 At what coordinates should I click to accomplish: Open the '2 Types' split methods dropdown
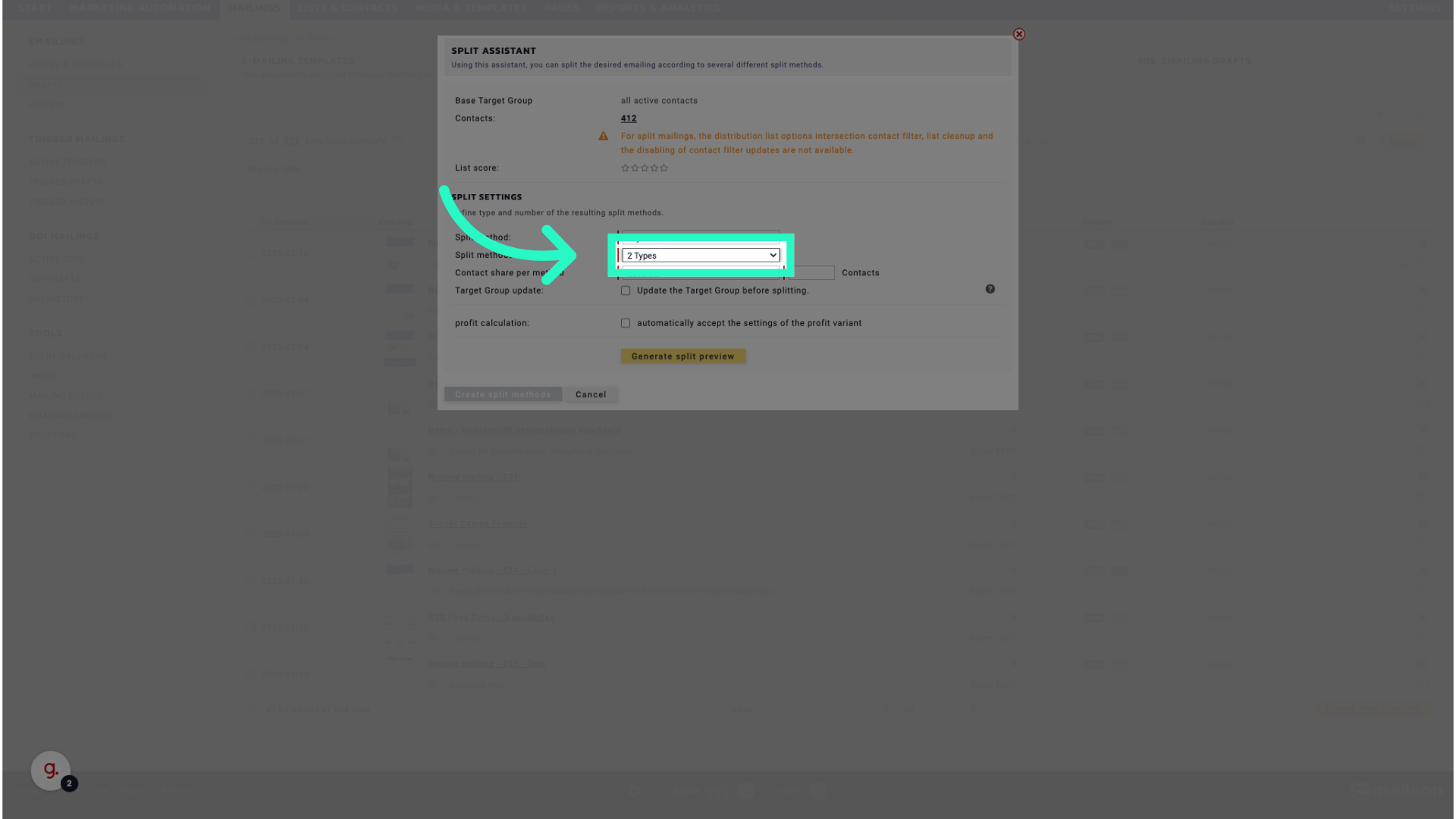[x=701, y=256]
